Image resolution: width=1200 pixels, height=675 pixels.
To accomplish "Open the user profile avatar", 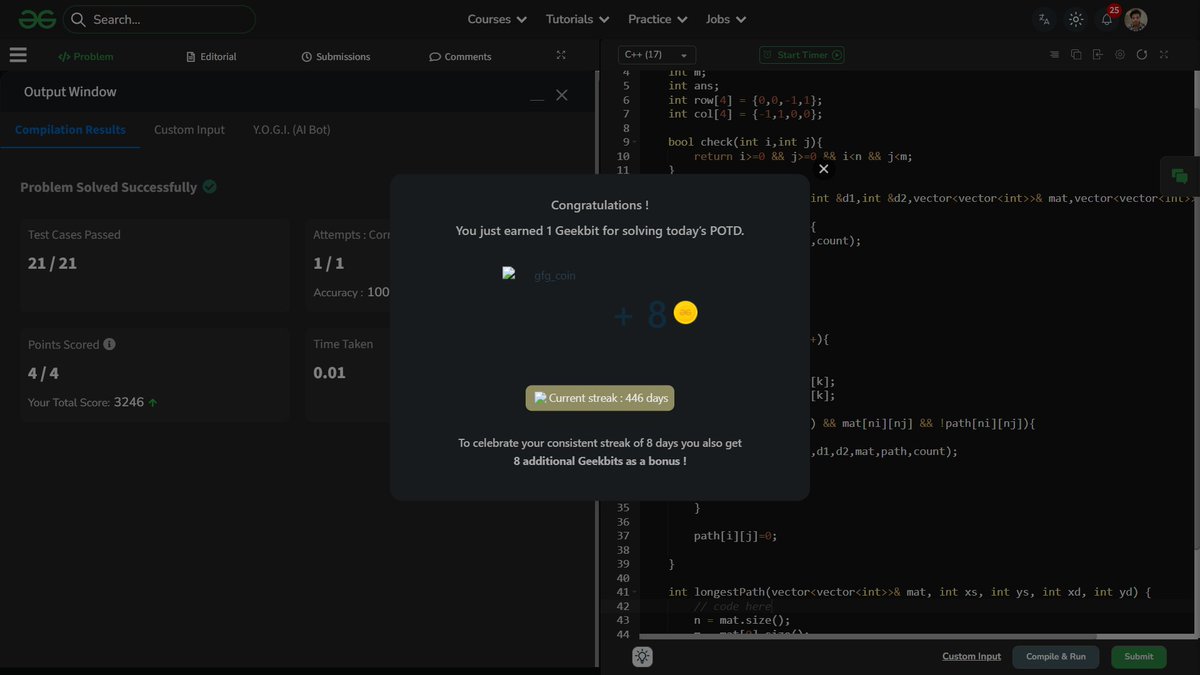I will point(1136,19).
